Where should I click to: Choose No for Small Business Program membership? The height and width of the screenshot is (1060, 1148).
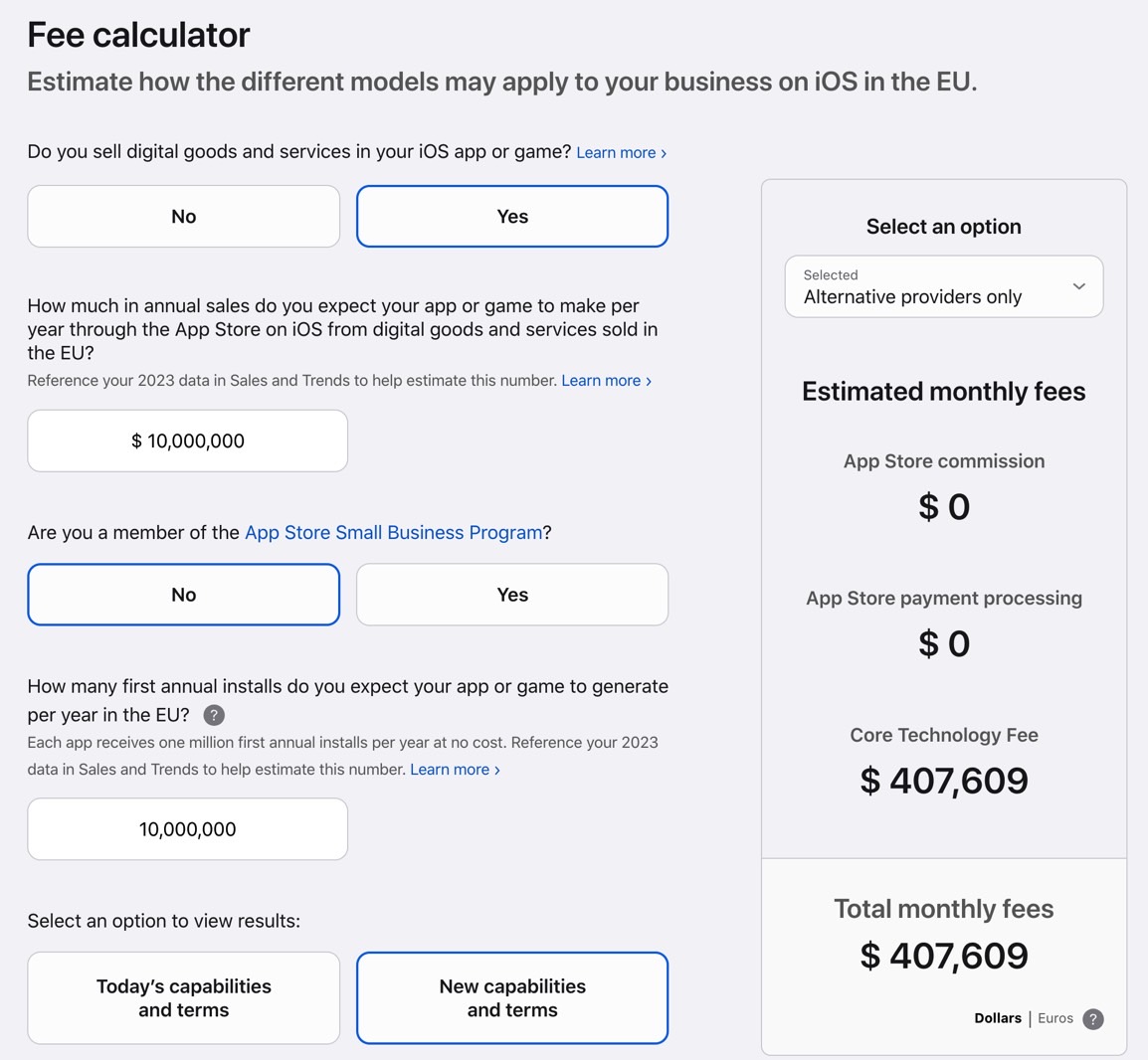pyautogui.click(x=184, y=595)
